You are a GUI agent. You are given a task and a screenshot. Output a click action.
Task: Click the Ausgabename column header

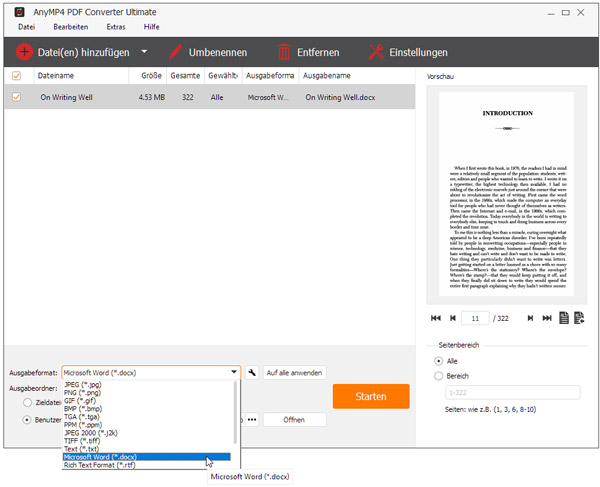pos(357,76)
